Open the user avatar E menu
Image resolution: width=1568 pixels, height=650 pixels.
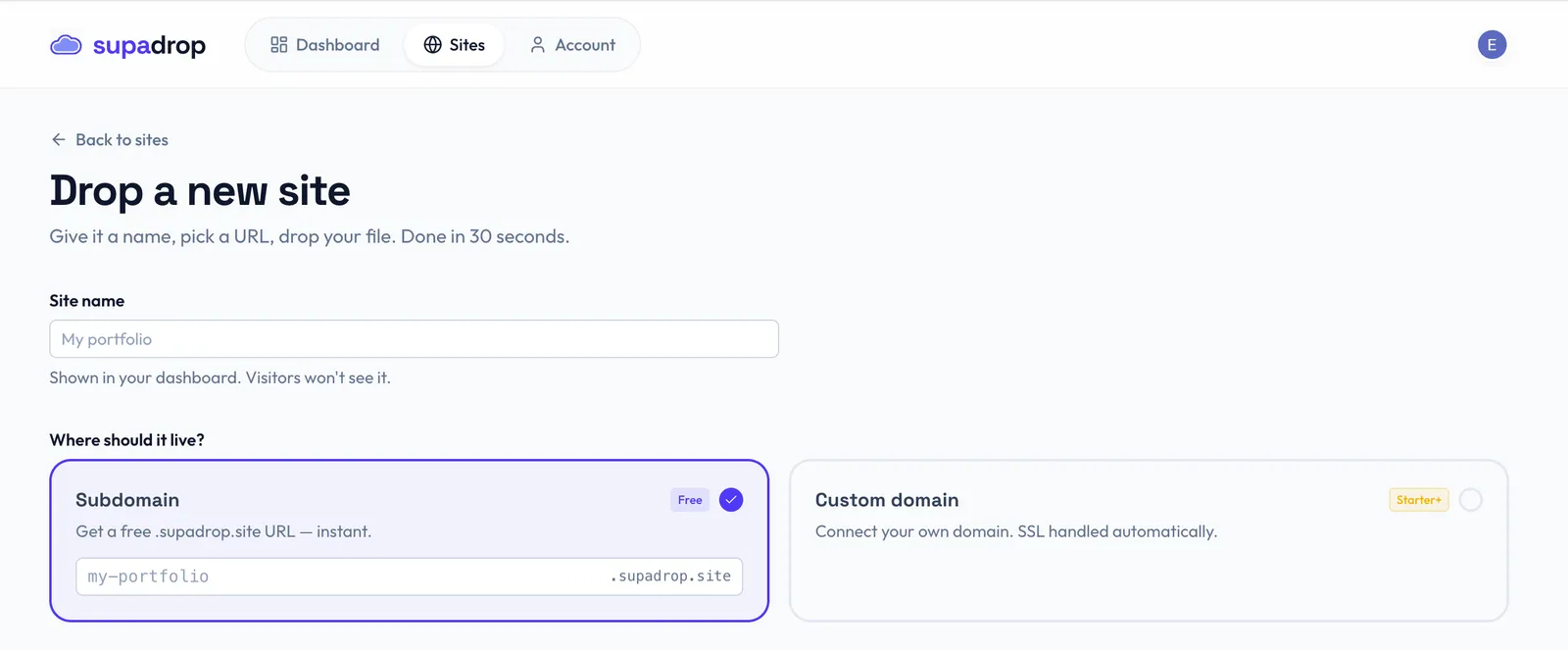click(1492, 45)
